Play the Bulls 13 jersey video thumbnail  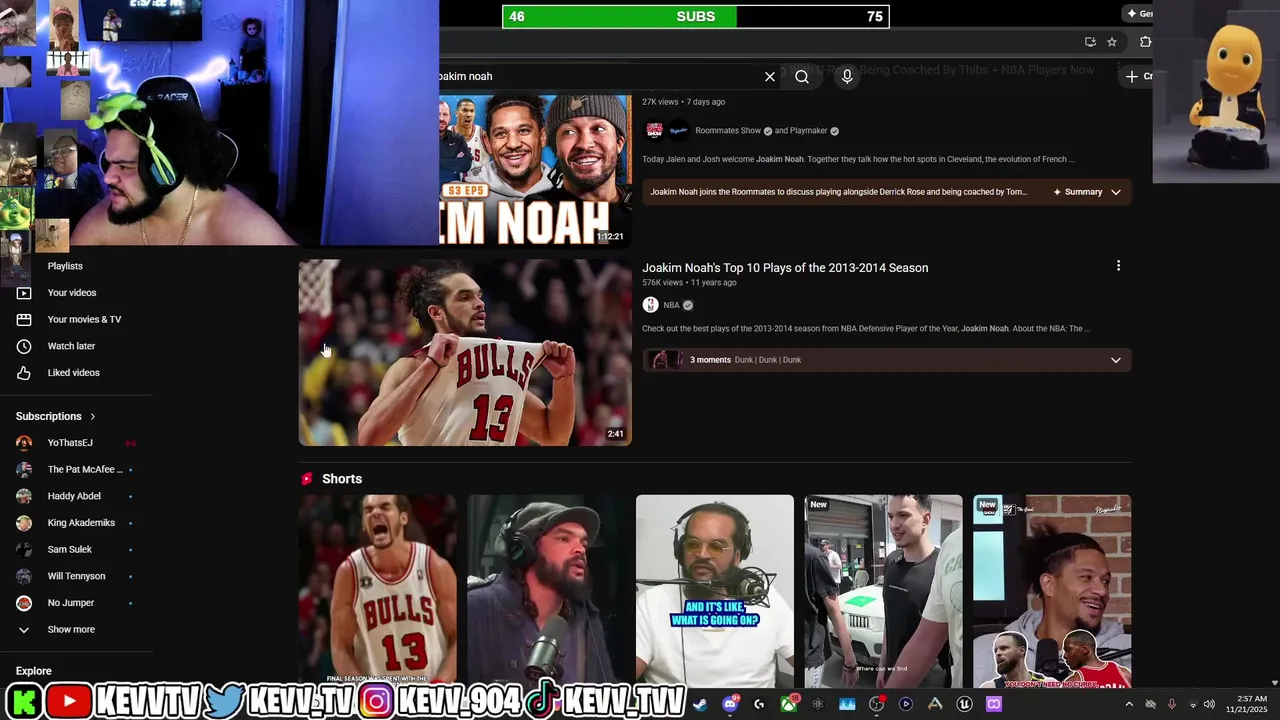(x=465, y=353)
